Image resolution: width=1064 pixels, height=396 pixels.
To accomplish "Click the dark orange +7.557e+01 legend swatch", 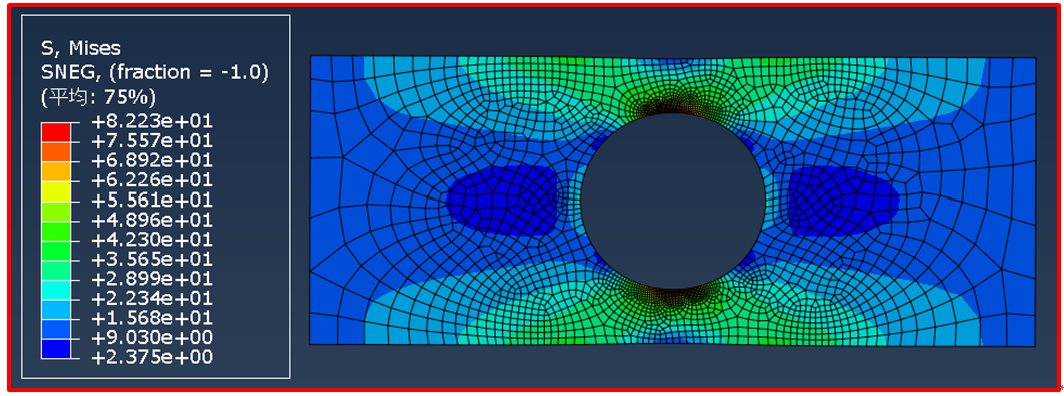I will (56, 152).
